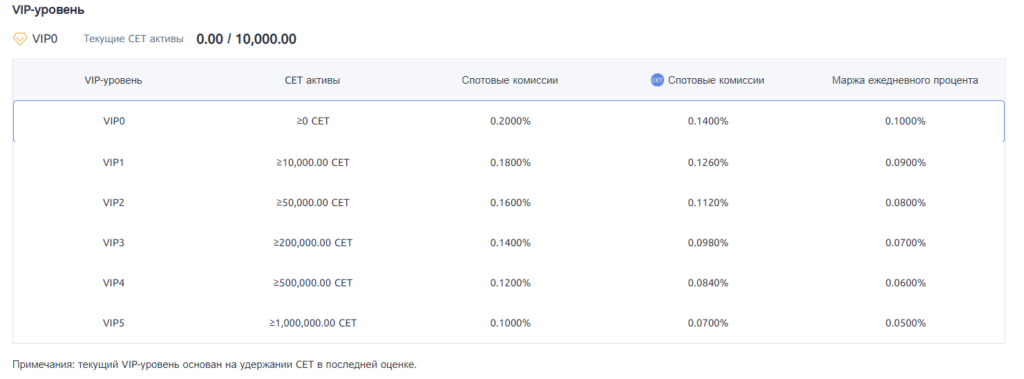The height and width of the screenshot is (379, 1024).
Task: Click the ≥10,000.00 CET requirement cell
Action: [312, 162]
